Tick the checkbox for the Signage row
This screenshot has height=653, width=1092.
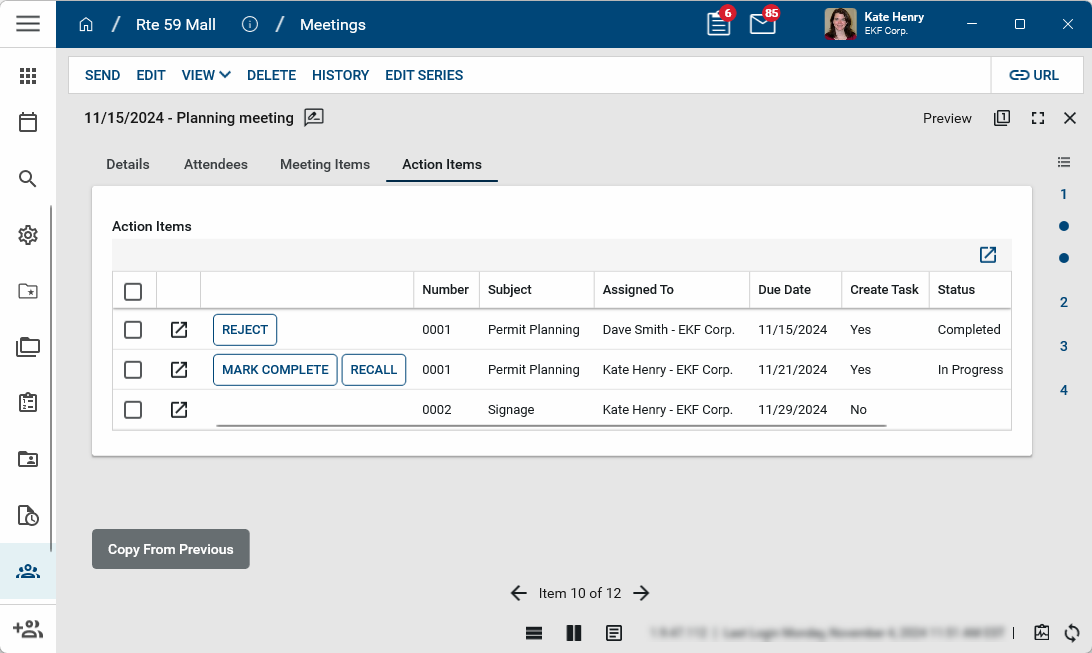(x=133, y=410)
